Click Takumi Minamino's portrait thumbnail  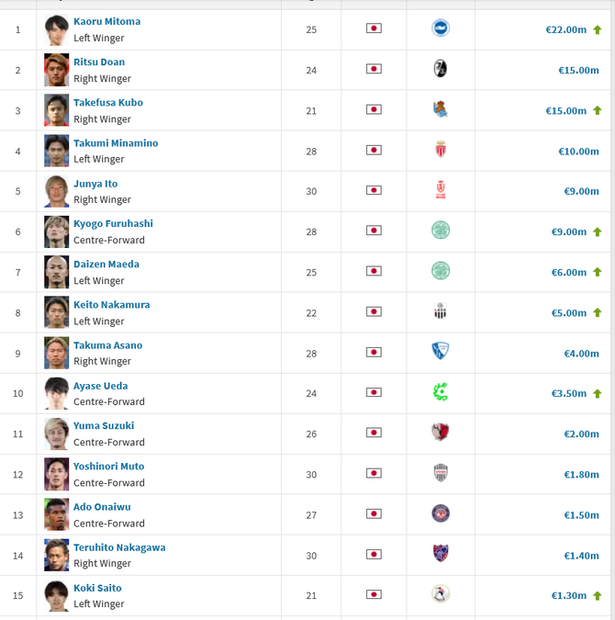(57, 151)
